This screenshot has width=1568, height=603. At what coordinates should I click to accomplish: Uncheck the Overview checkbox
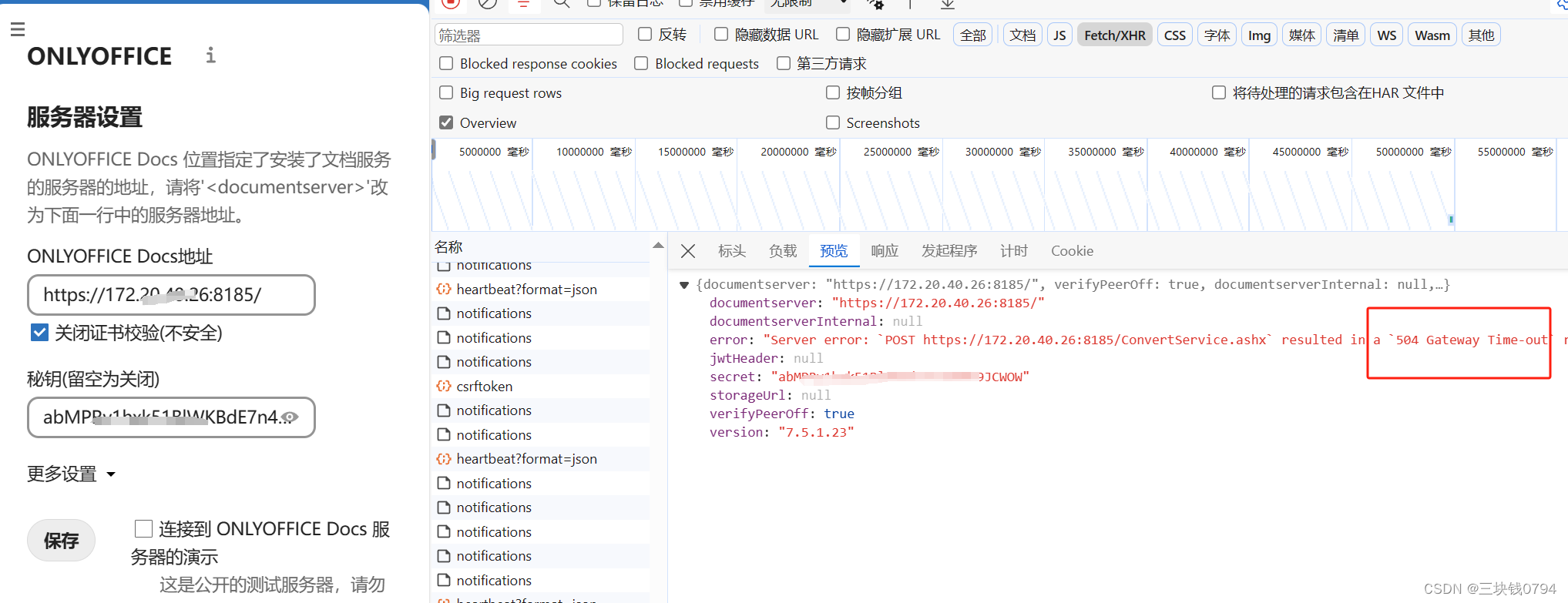point(446,122)
